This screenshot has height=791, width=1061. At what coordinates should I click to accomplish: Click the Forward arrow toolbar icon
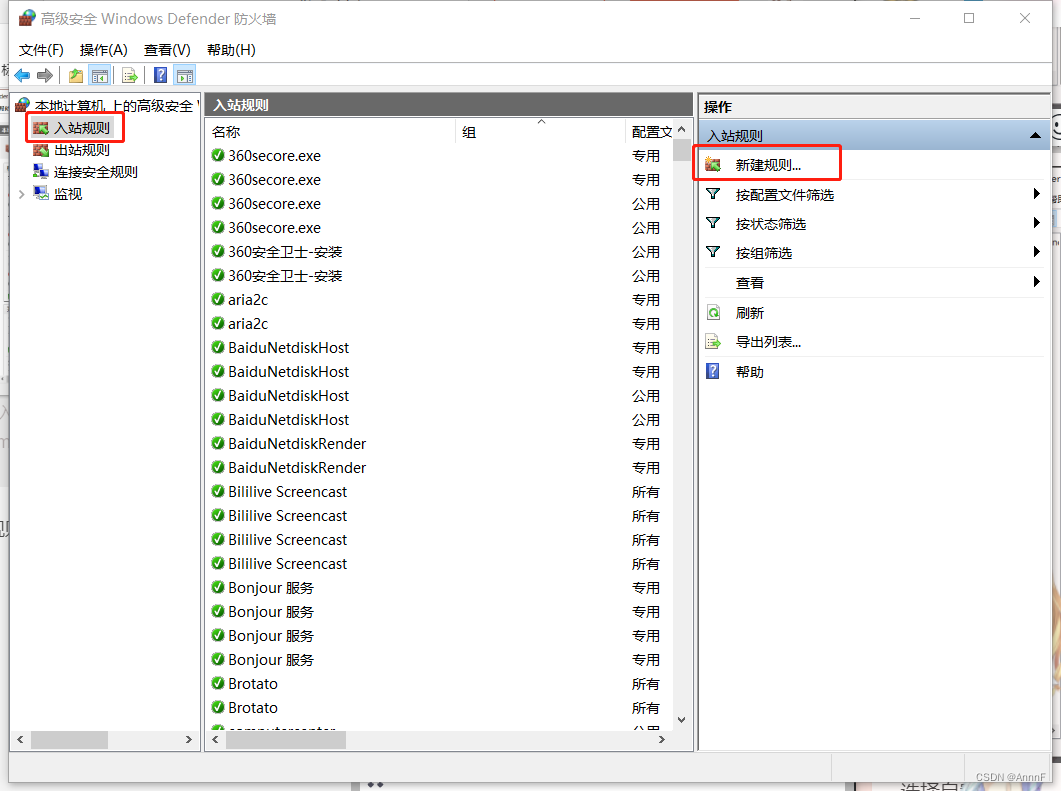45,76
